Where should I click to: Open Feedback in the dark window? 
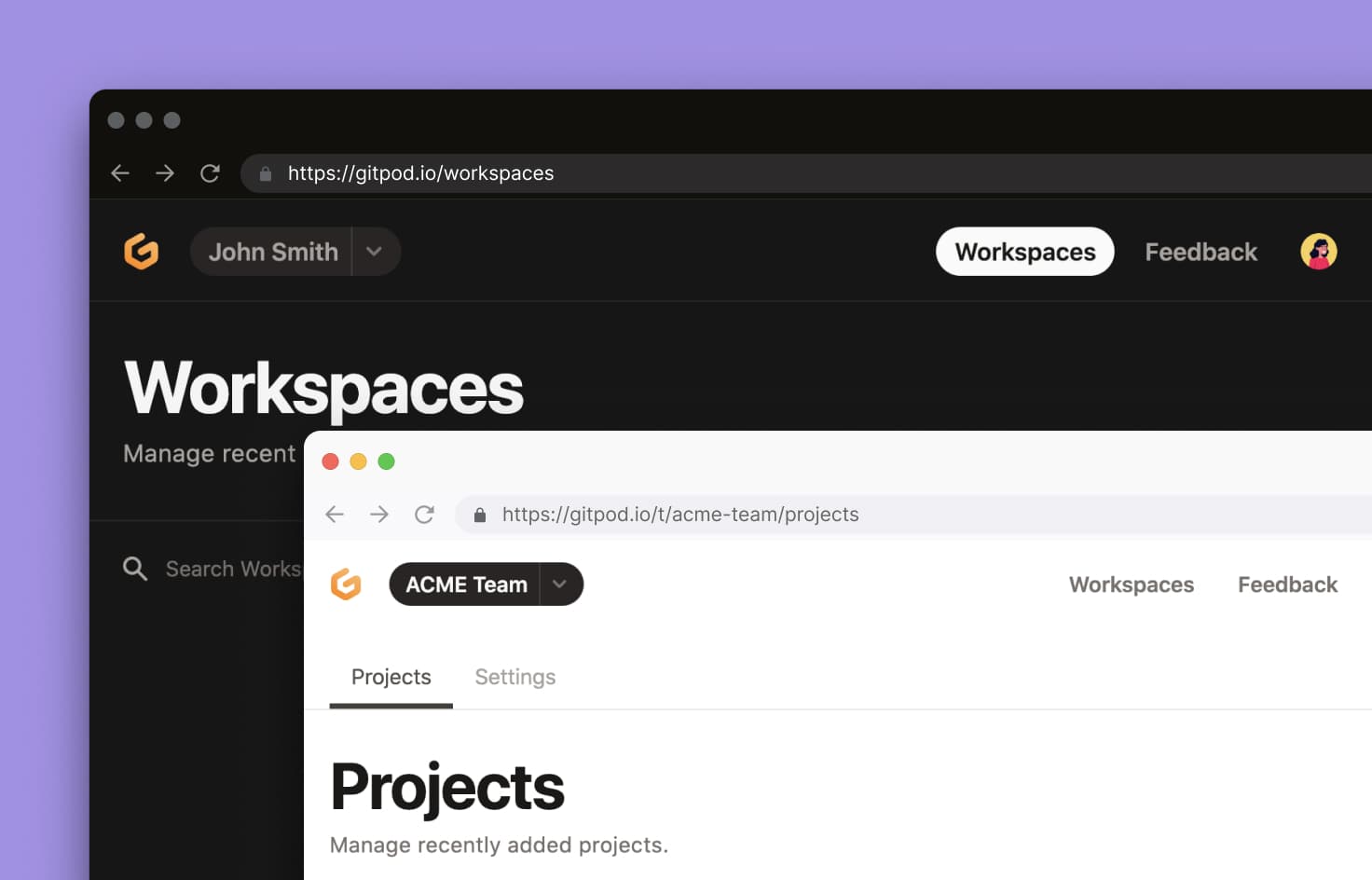pos(1200,252)
